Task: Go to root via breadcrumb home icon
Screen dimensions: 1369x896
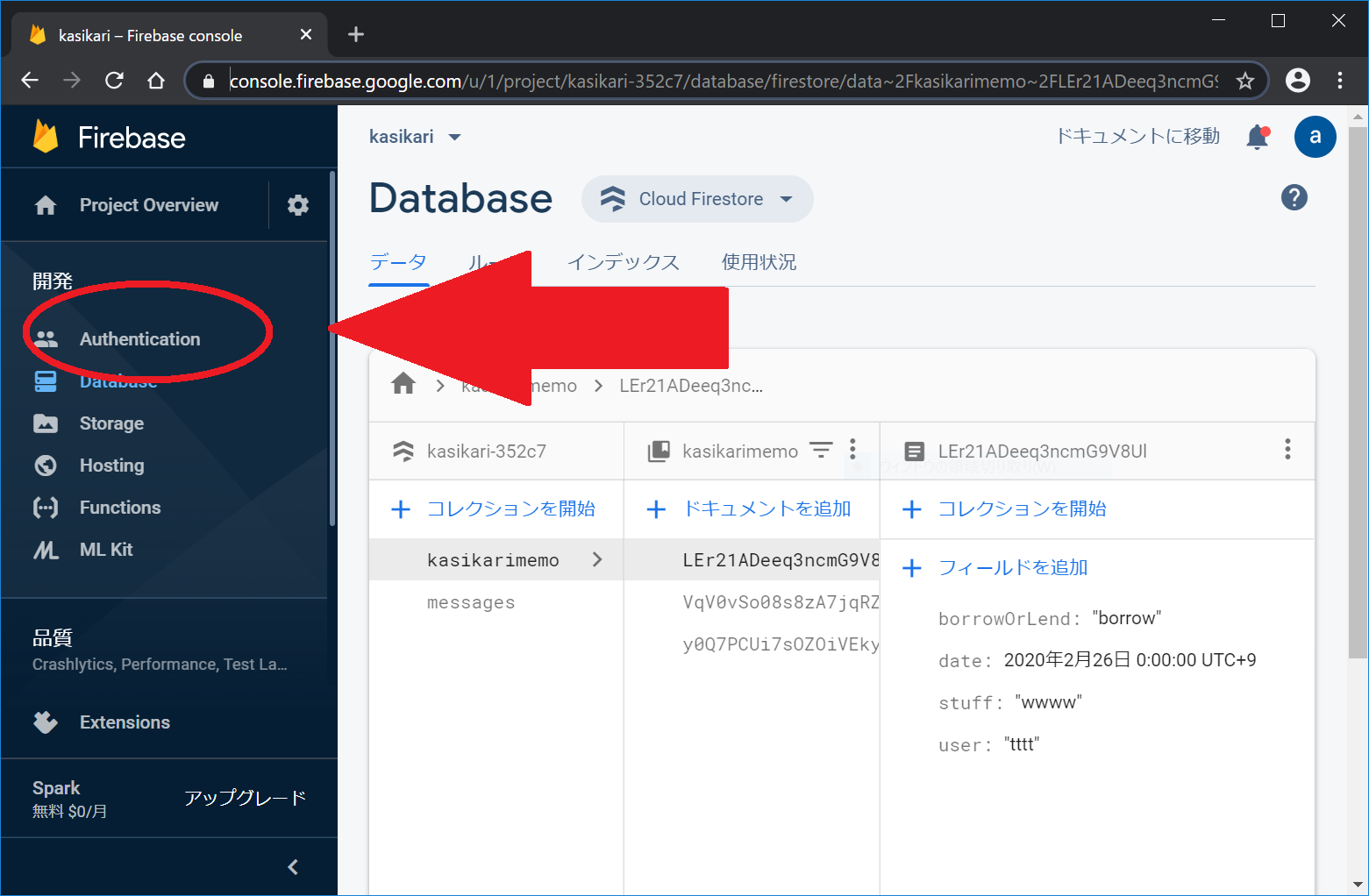Action: [x=403, y=384]
